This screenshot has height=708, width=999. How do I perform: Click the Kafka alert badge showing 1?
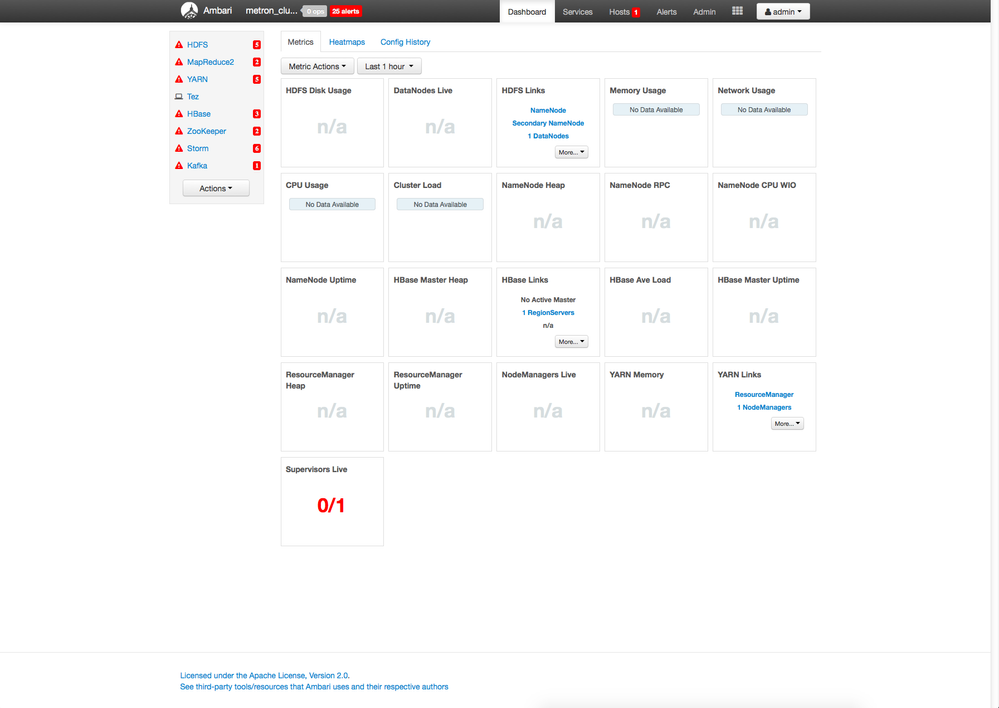pyautogui.click(x=256, y=165)
